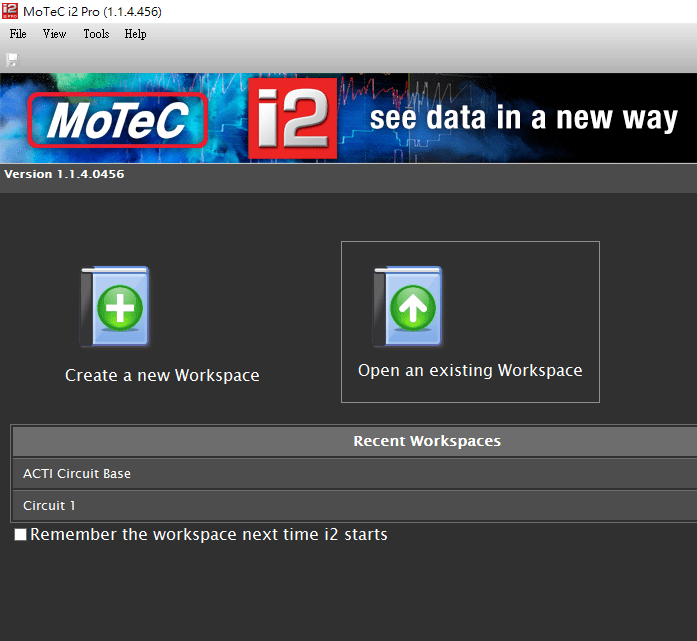Click the red i2 logo in the banner
The width and height of the screenshot is (697, 641).
(x=292, y=120)
